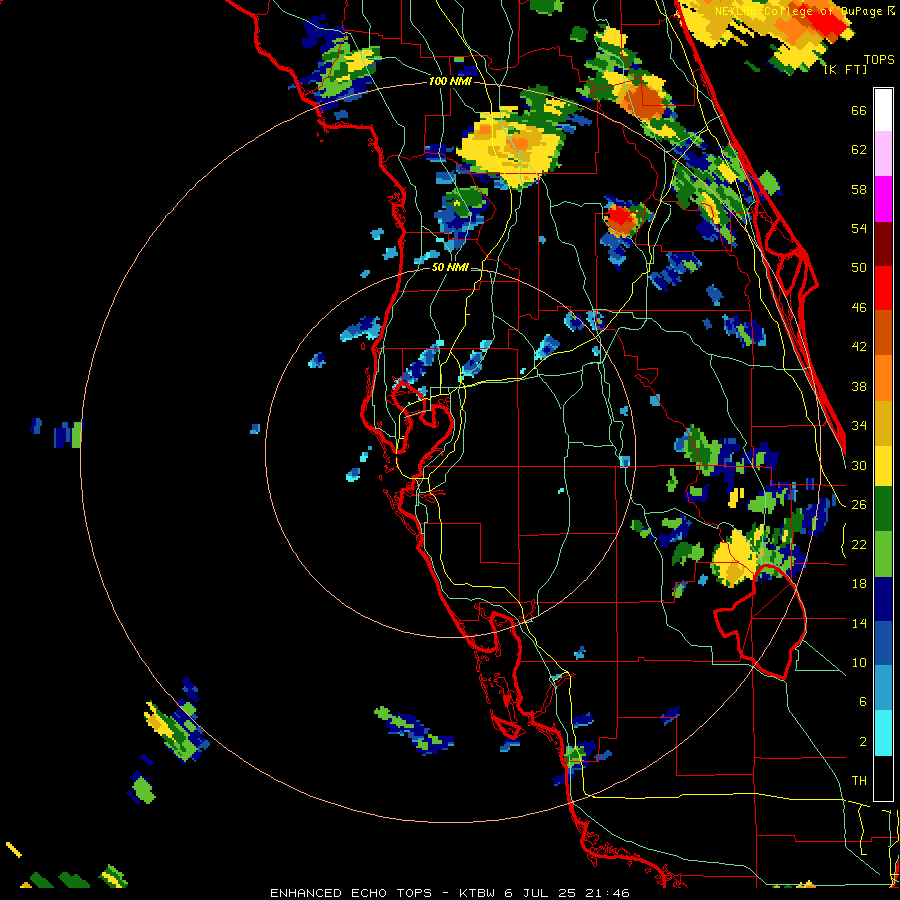Click the "TH" threshold legend label

(859, 781)
